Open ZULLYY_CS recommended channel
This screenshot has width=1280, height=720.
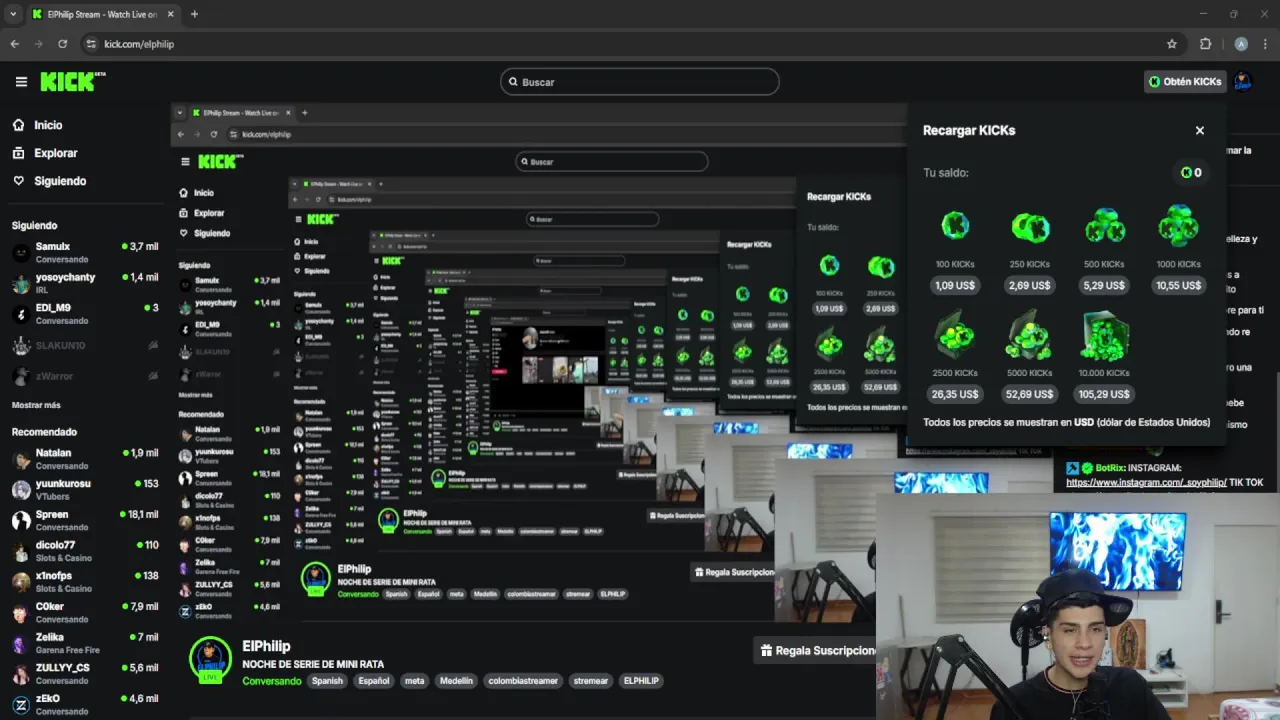click(84, 674)
